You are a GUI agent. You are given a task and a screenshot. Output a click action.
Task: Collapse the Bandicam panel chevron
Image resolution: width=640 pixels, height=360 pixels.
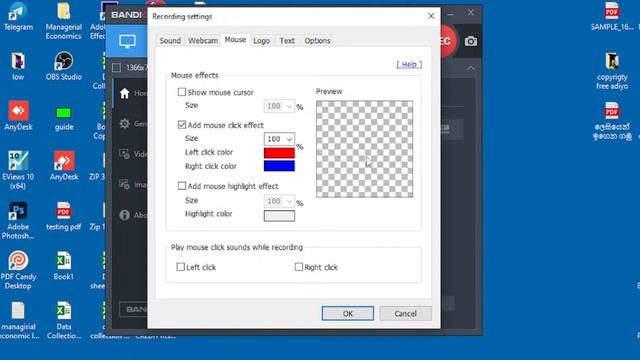(x=471, y=68)
